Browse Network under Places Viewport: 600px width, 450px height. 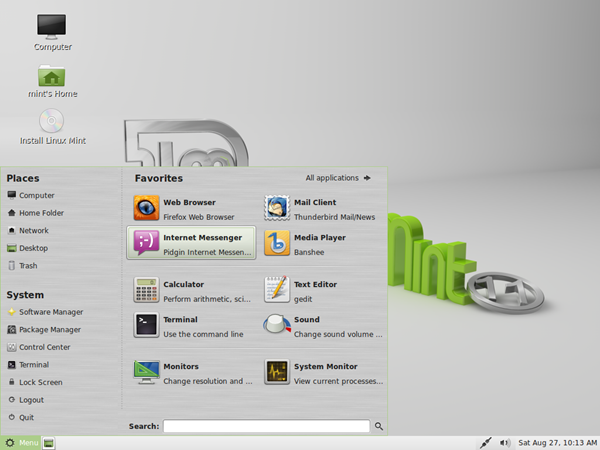28,230
